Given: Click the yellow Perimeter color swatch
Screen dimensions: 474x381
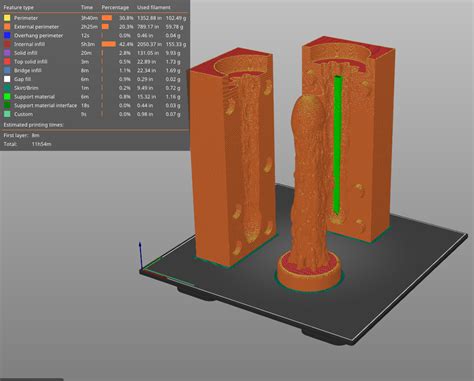Looking at the screenshot, I should point(7,18).
